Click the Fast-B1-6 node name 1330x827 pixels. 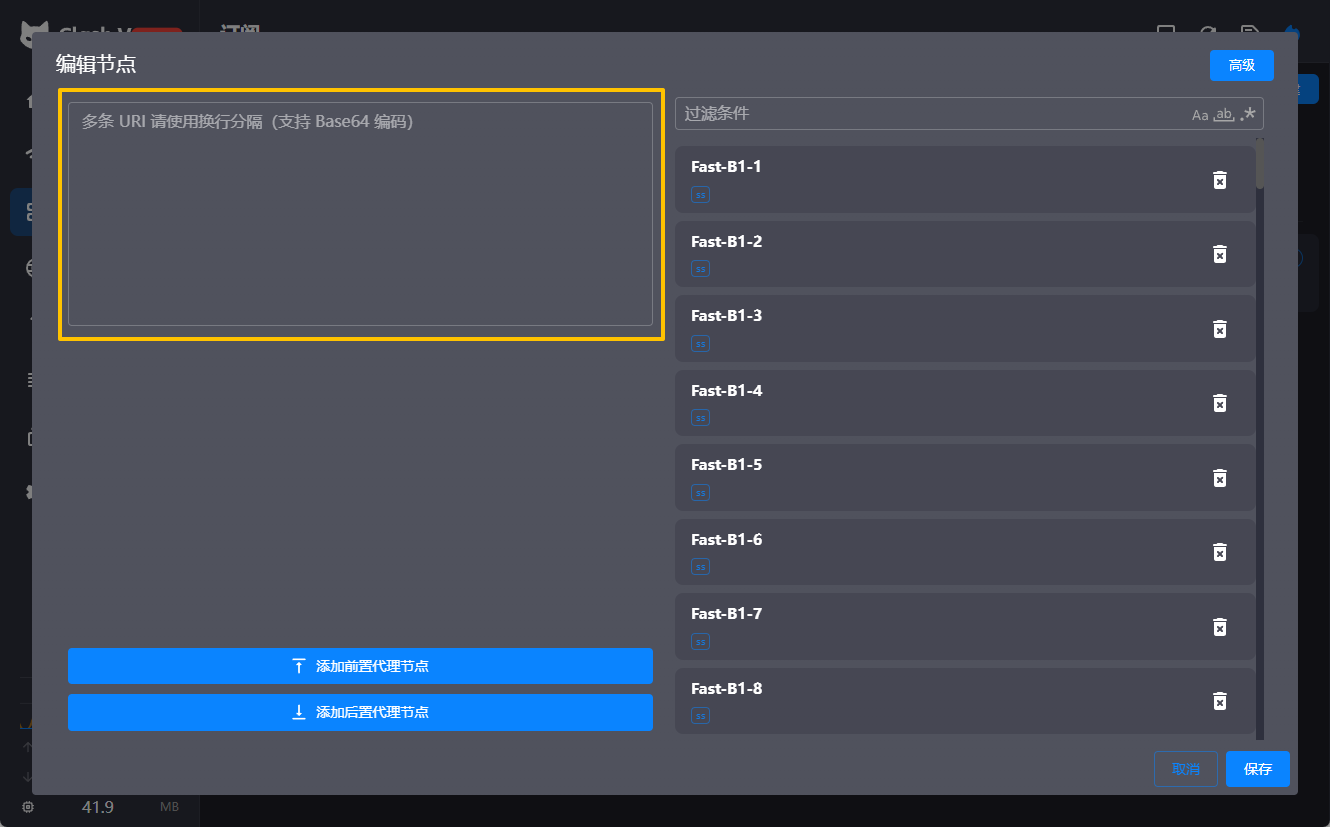(x=726, y=539)
